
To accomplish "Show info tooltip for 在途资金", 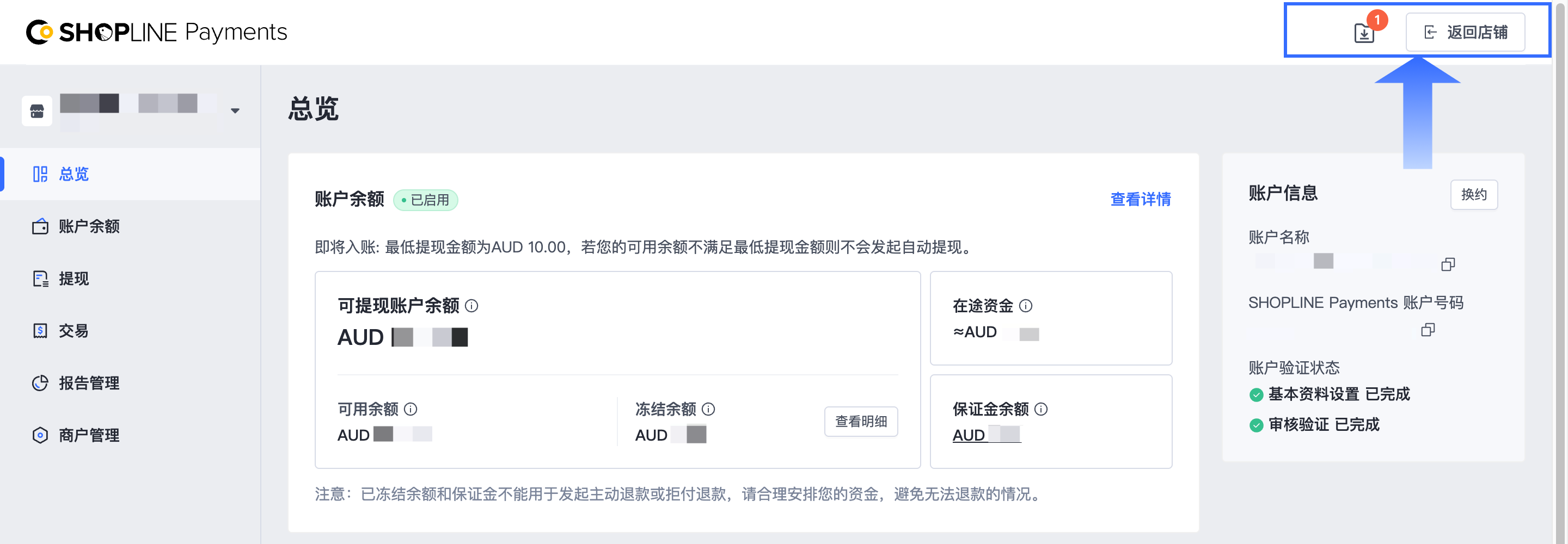I will (x=1026, y=306).
